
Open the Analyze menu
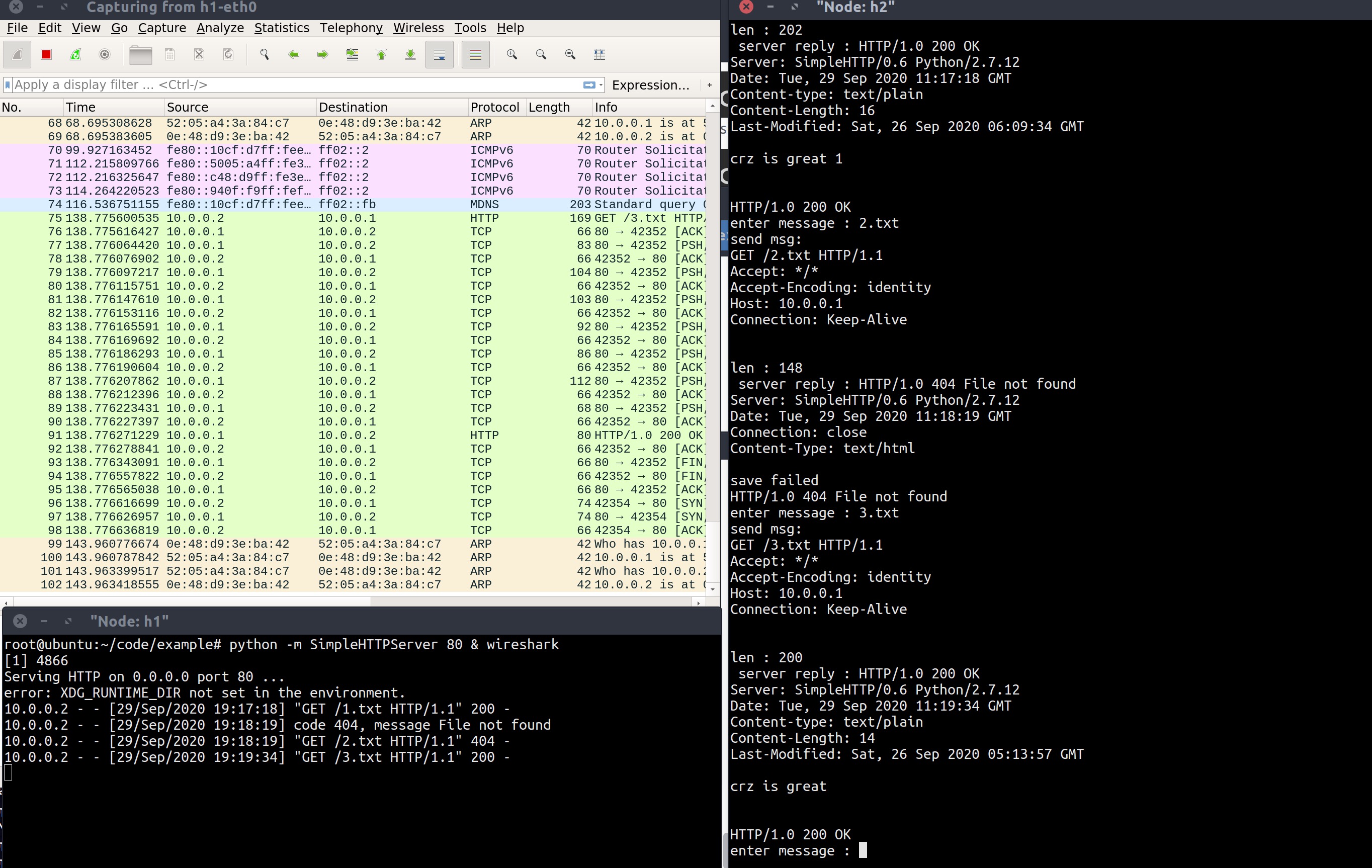click(x=220, y=28)
